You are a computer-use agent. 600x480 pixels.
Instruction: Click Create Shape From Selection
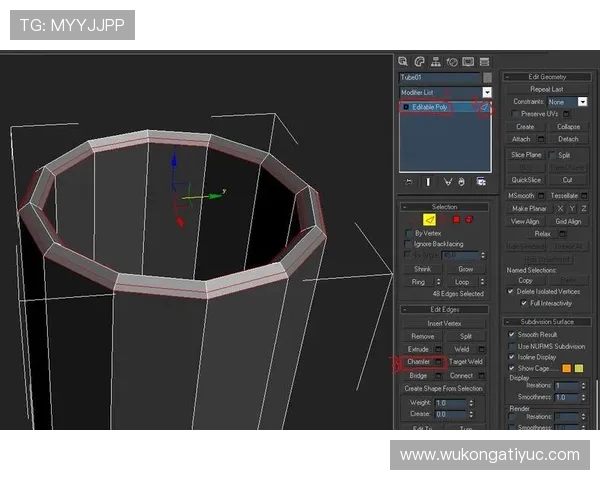pos(443,388)
